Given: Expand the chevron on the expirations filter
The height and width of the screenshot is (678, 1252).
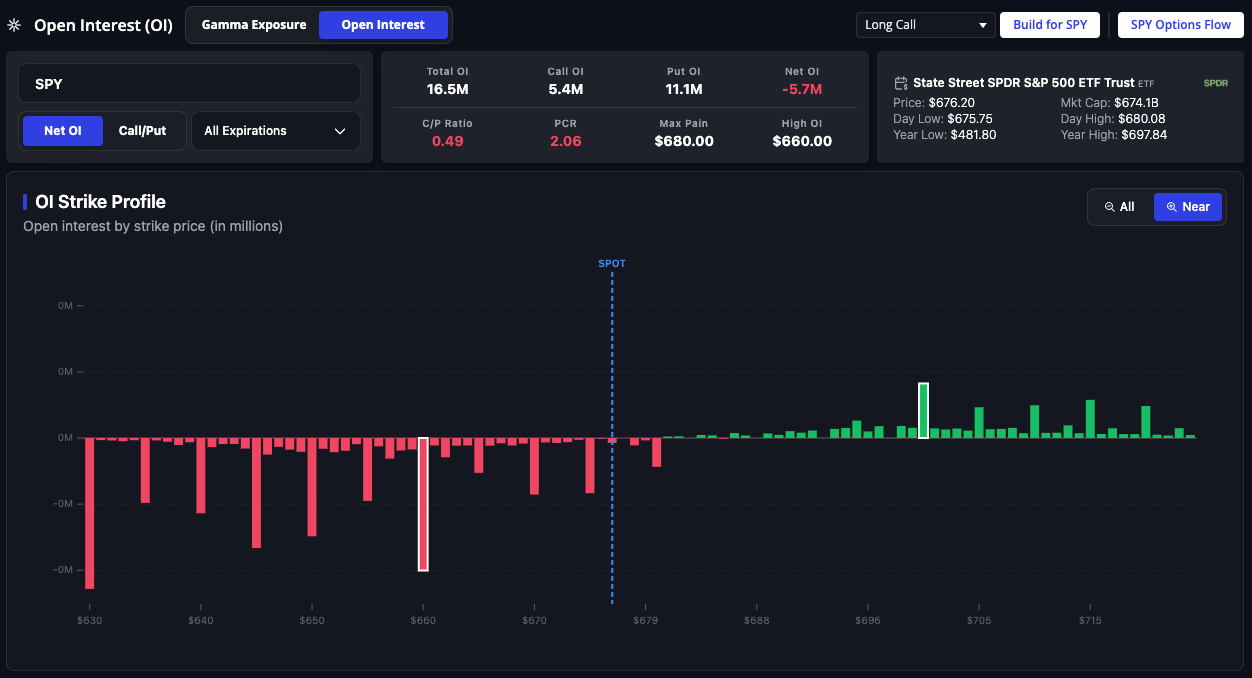Looking at the screenshot, I should 339,131.
